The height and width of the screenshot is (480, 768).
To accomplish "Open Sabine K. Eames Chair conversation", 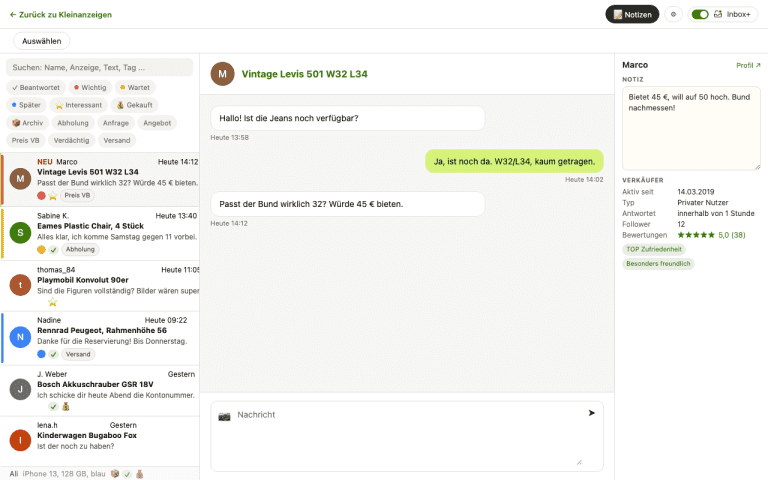I will click(100, 233).
